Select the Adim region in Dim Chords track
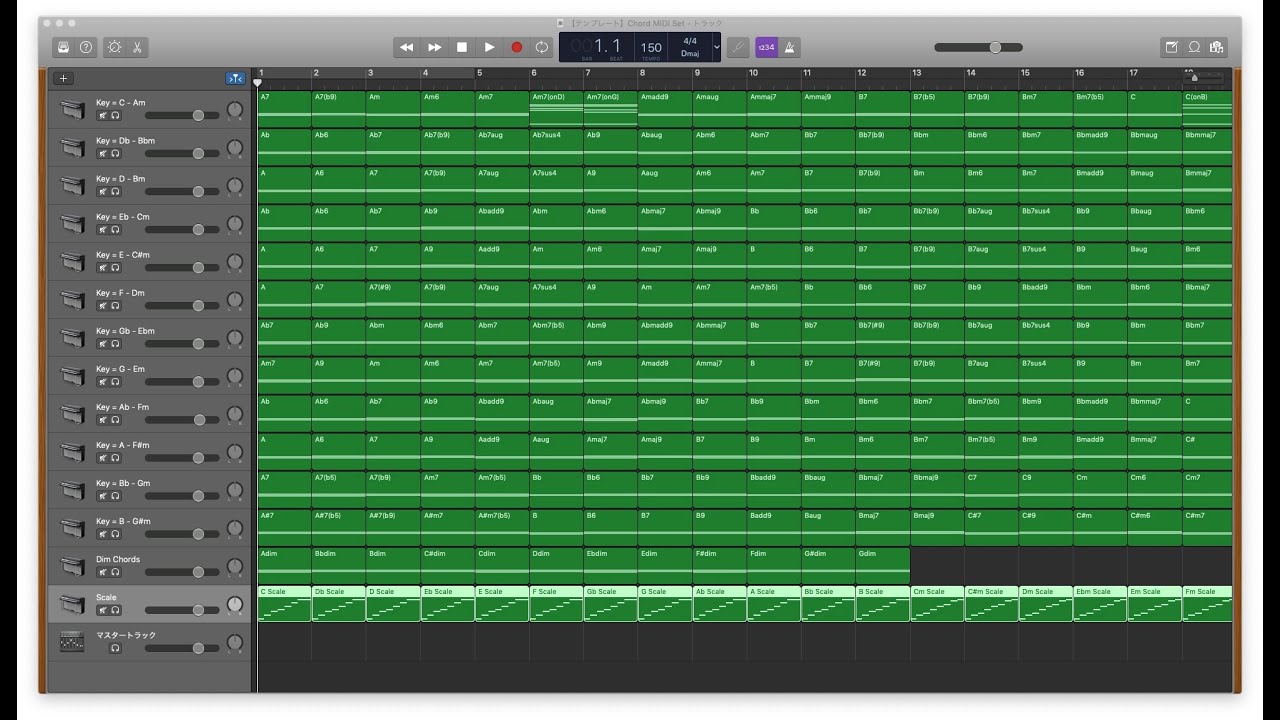 [284, 565]
